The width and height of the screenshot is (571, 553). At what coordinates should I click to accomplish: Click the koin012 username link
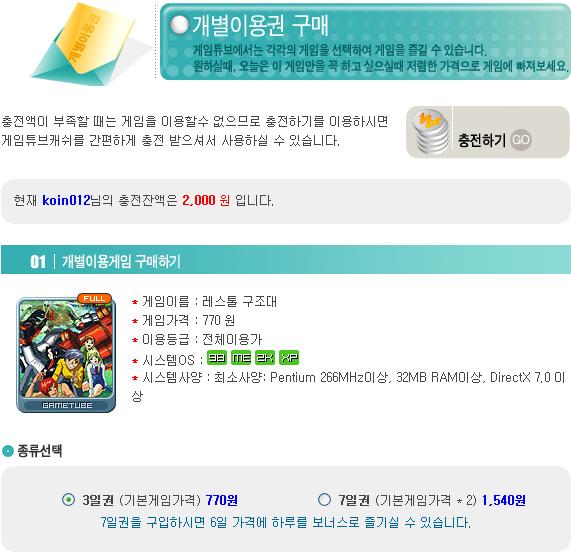66,200
